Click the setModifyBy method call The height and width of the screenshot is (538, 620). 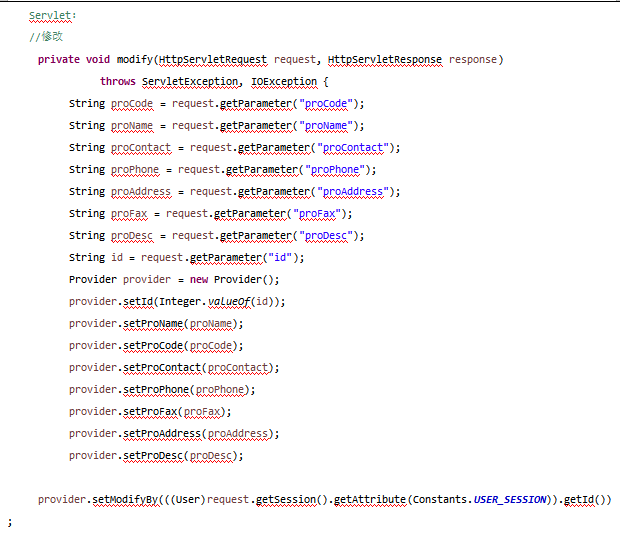tap(125, 500)
